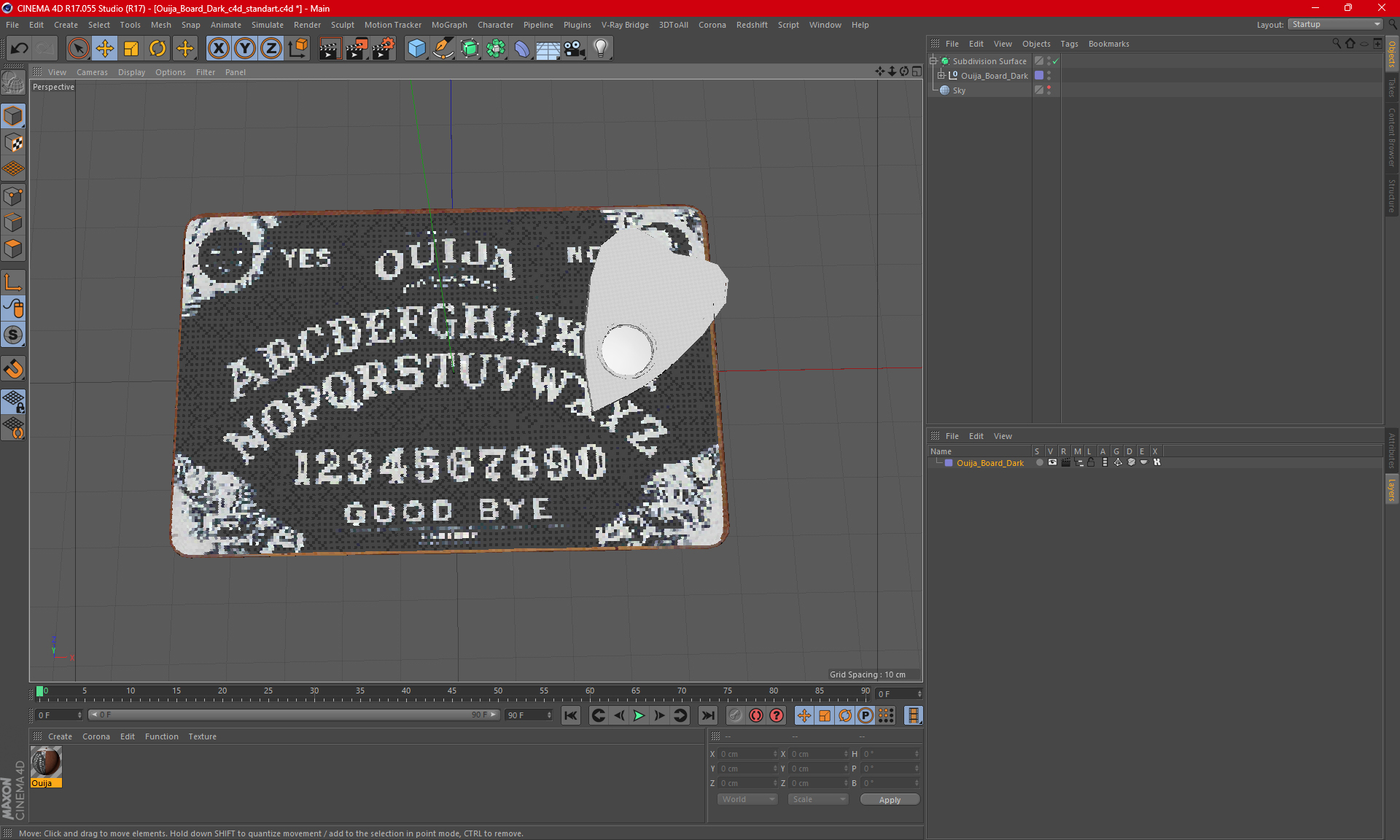Click the 90 F end frame field
The width and height of the screenshot is (1400, 840).
[x=529, y=715]
